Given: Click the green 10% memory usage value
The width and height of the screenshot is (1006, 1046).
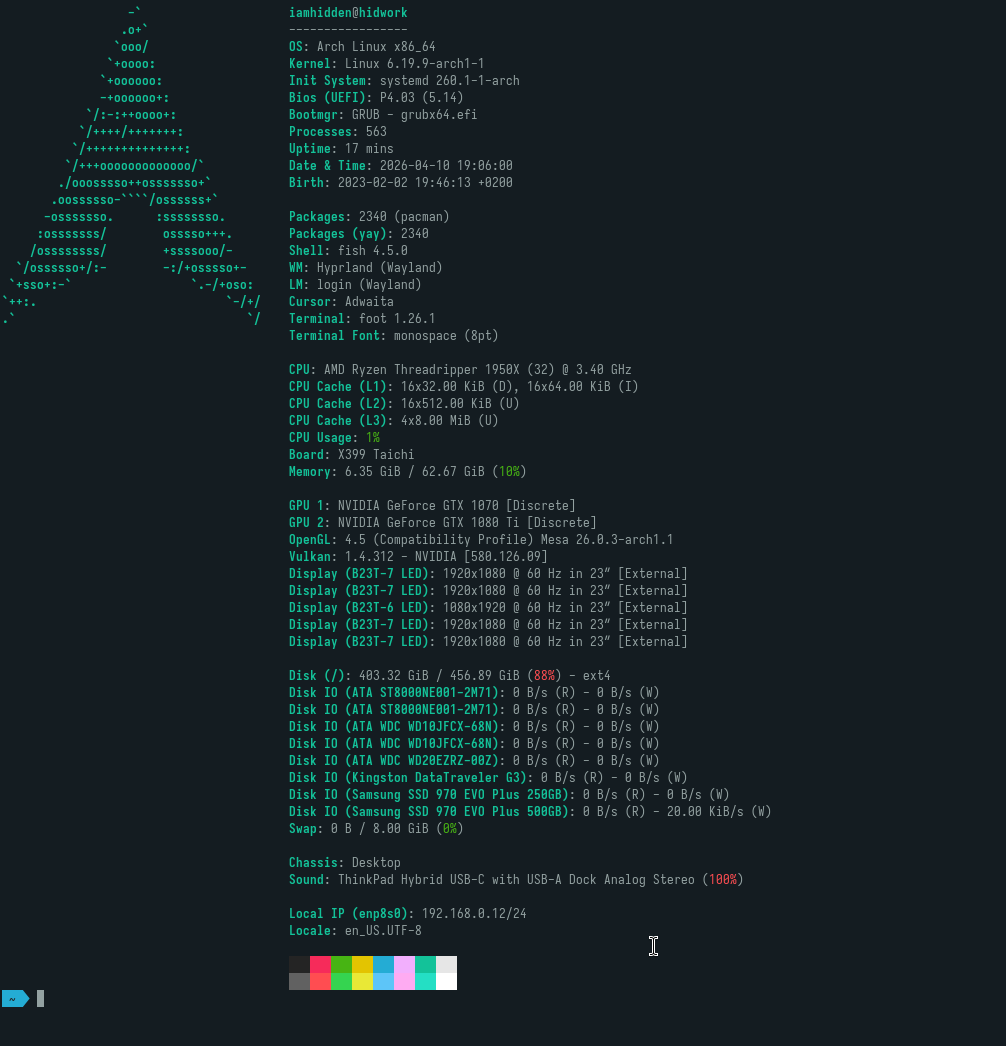Looking at the screenshot, I should coord(510,472).
